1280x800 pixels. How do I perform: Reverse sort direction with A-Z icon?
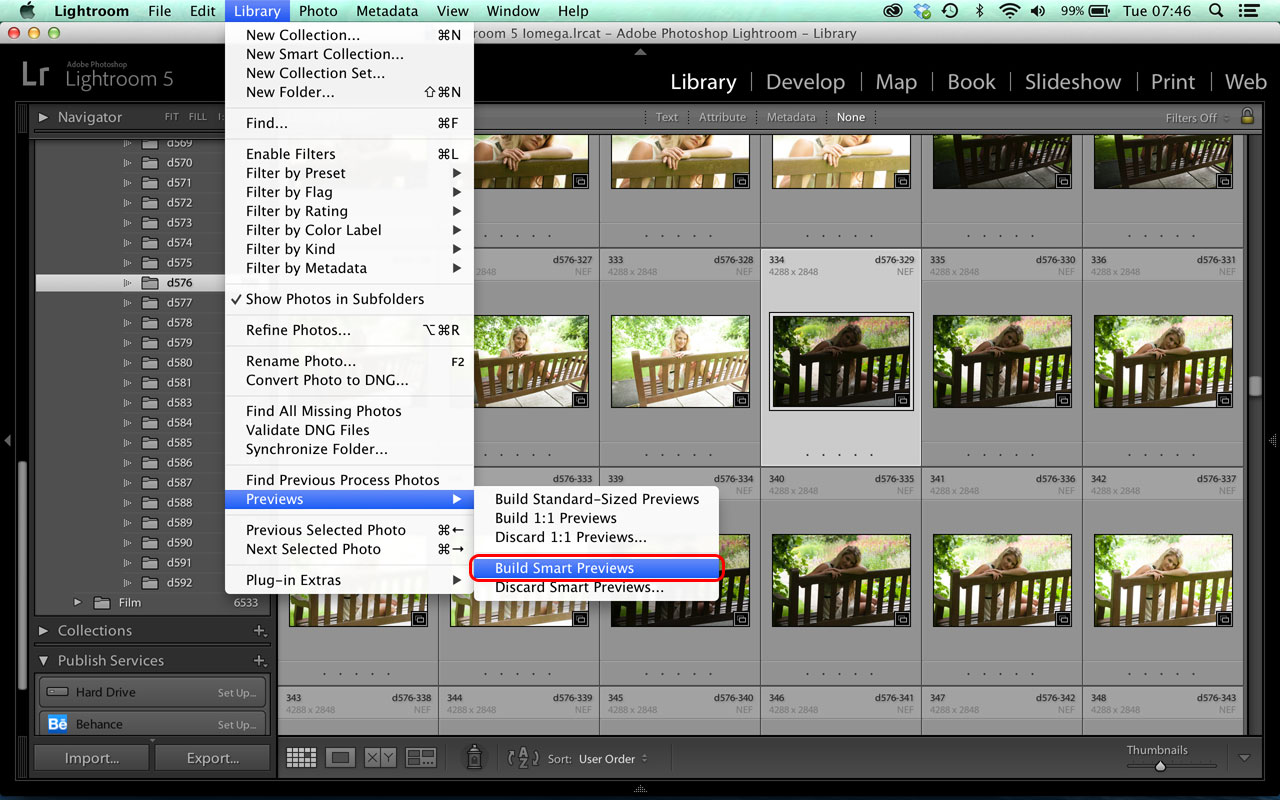tap(524, 758)
